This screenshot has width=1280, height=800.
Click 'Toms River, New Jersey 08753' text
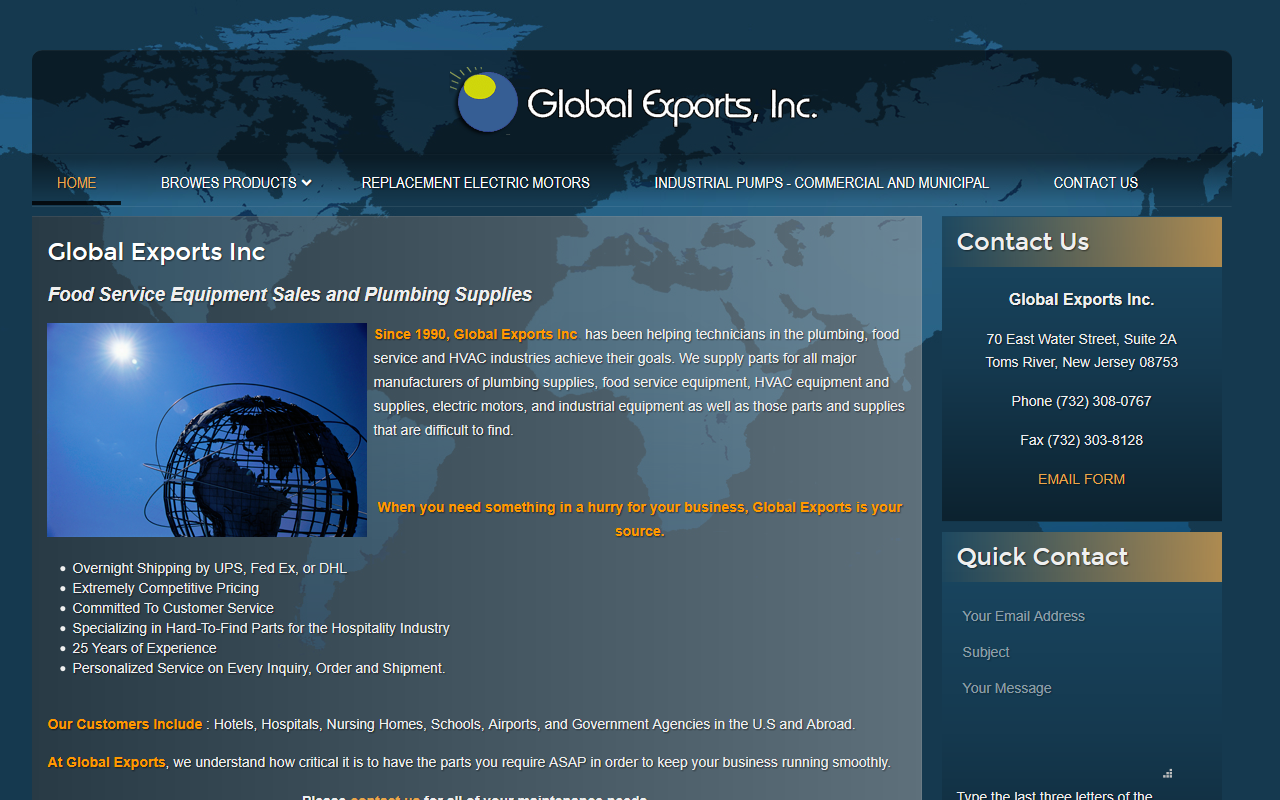tap(1081, 362)
